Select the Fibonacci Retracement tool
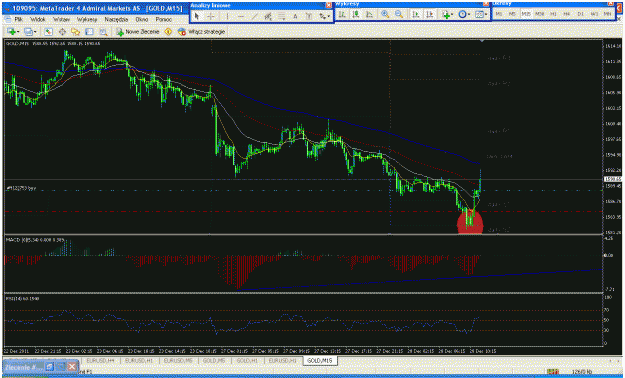This screenshot has height=378, width=625. click(x=282, y=16)
